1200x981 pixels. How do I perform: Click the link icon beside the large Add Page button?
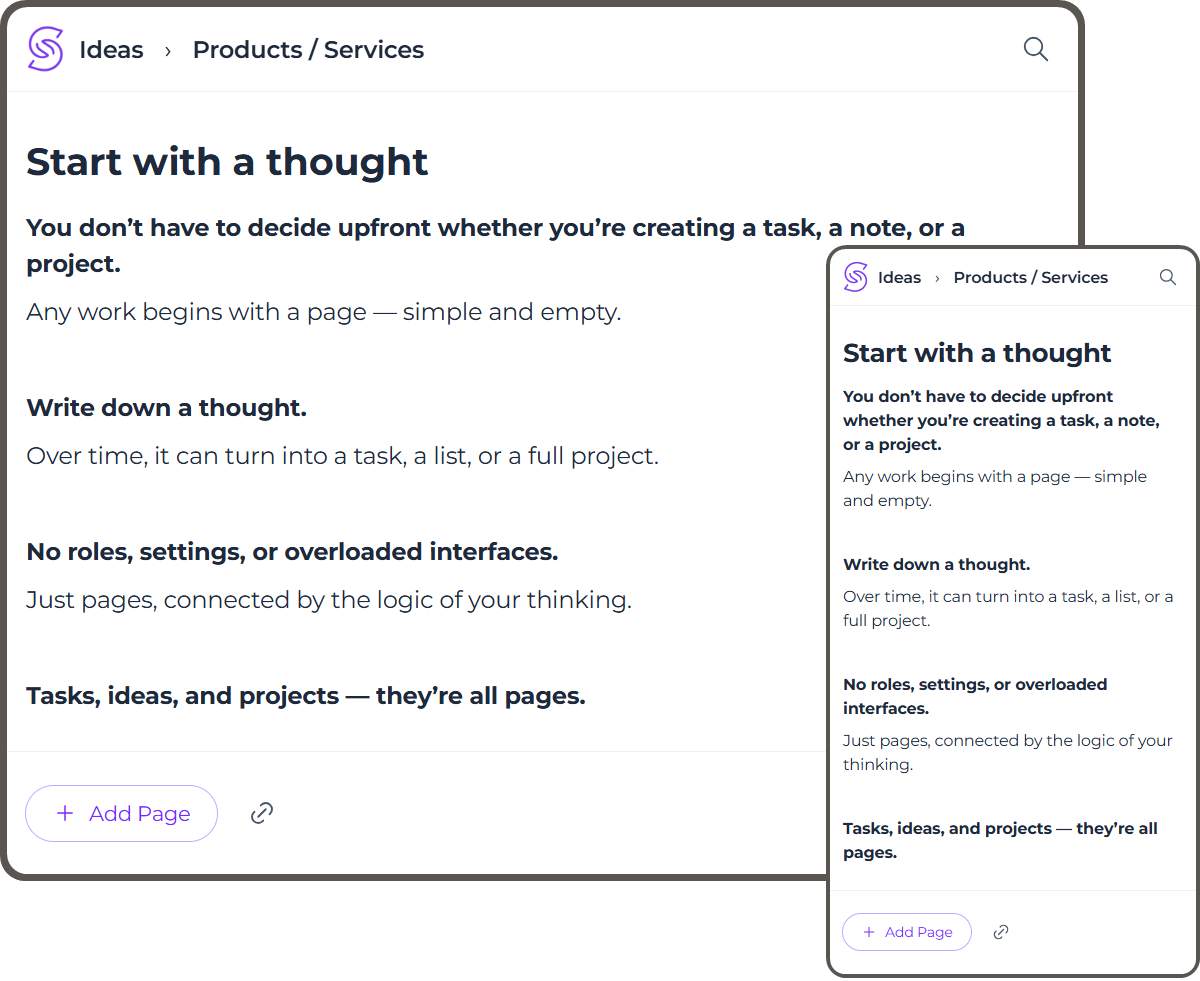262,813
